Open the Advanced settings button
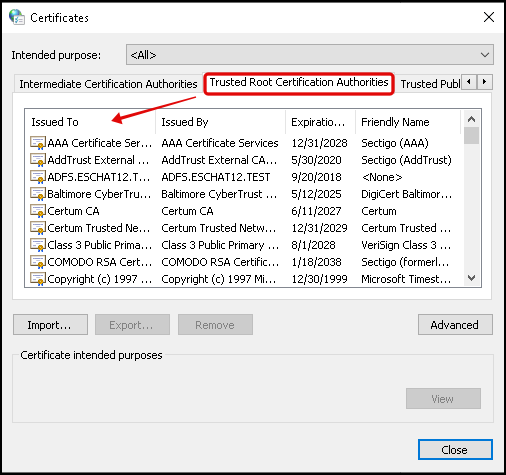The height and width of the screenshot is (475, 506). (x=455, y=325)
